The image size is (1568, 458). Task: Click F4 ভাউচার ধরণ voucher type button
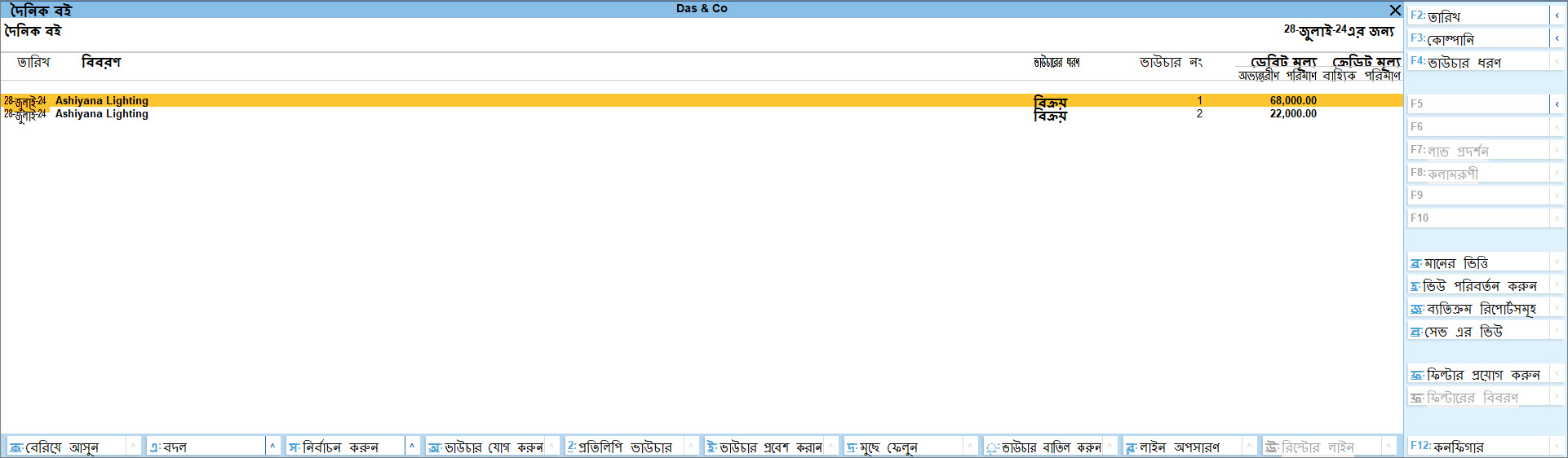click(x=1477, y=61)
